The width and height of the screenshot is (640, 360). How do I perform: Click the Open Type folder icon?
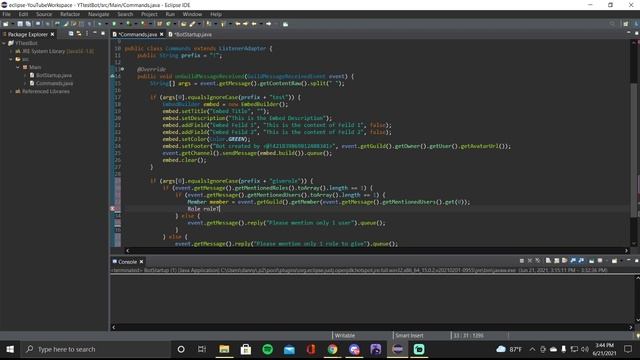click(x=184, y=24)
